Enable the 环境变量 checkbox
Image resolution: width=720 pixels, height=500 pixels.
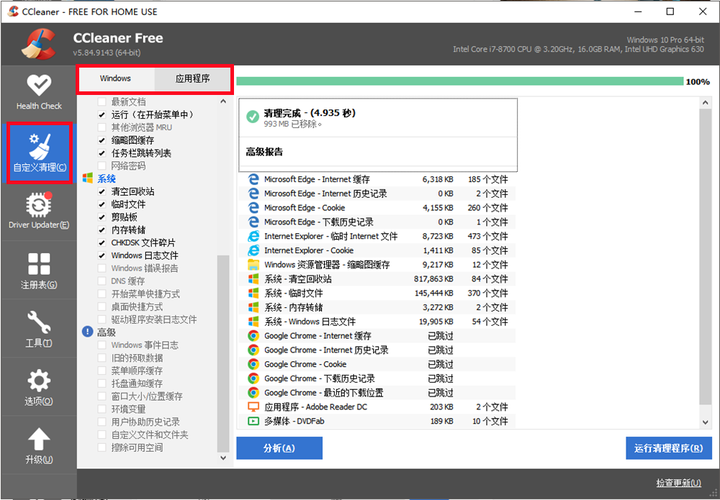tap(102, 409)
